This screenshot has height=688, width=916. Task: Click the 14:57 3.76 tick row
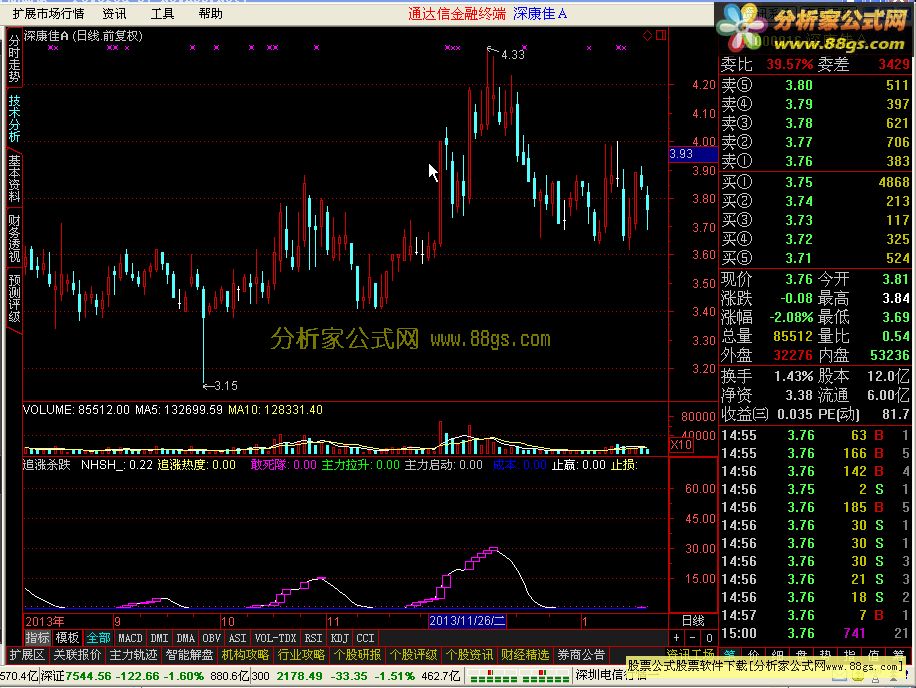point(815,615)
